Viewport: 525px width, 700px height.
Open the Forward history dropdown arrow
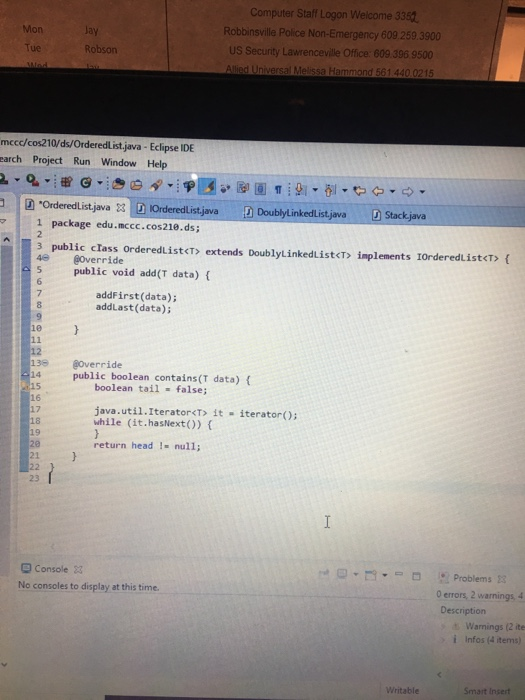(422, 192)
